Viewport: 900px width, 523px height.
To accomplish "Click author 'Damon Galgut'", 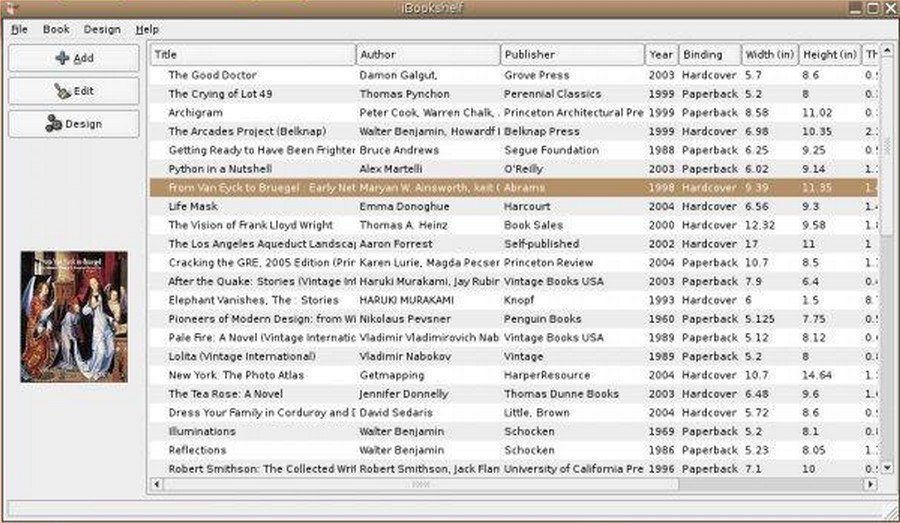I will (x=398, y=75).
